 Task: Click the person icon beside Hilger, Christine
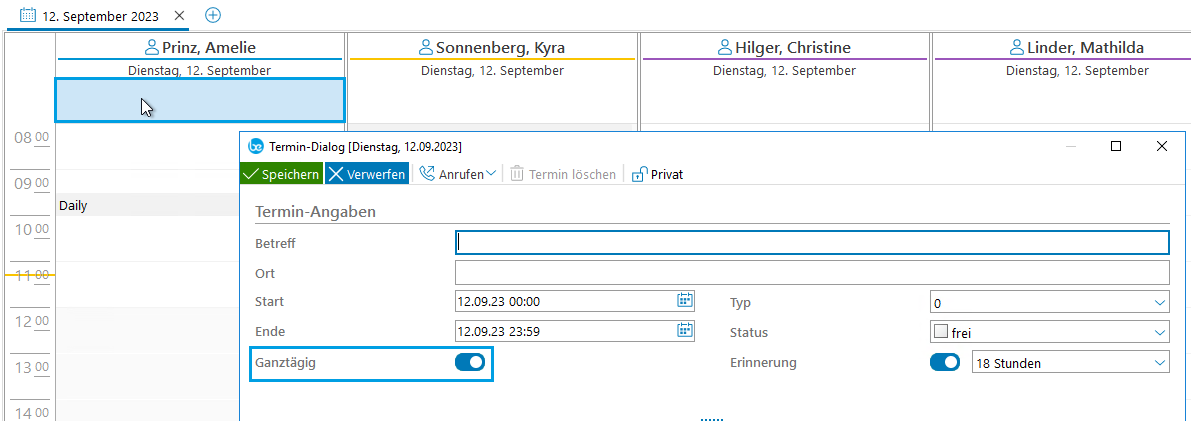[x=726, y=48]
